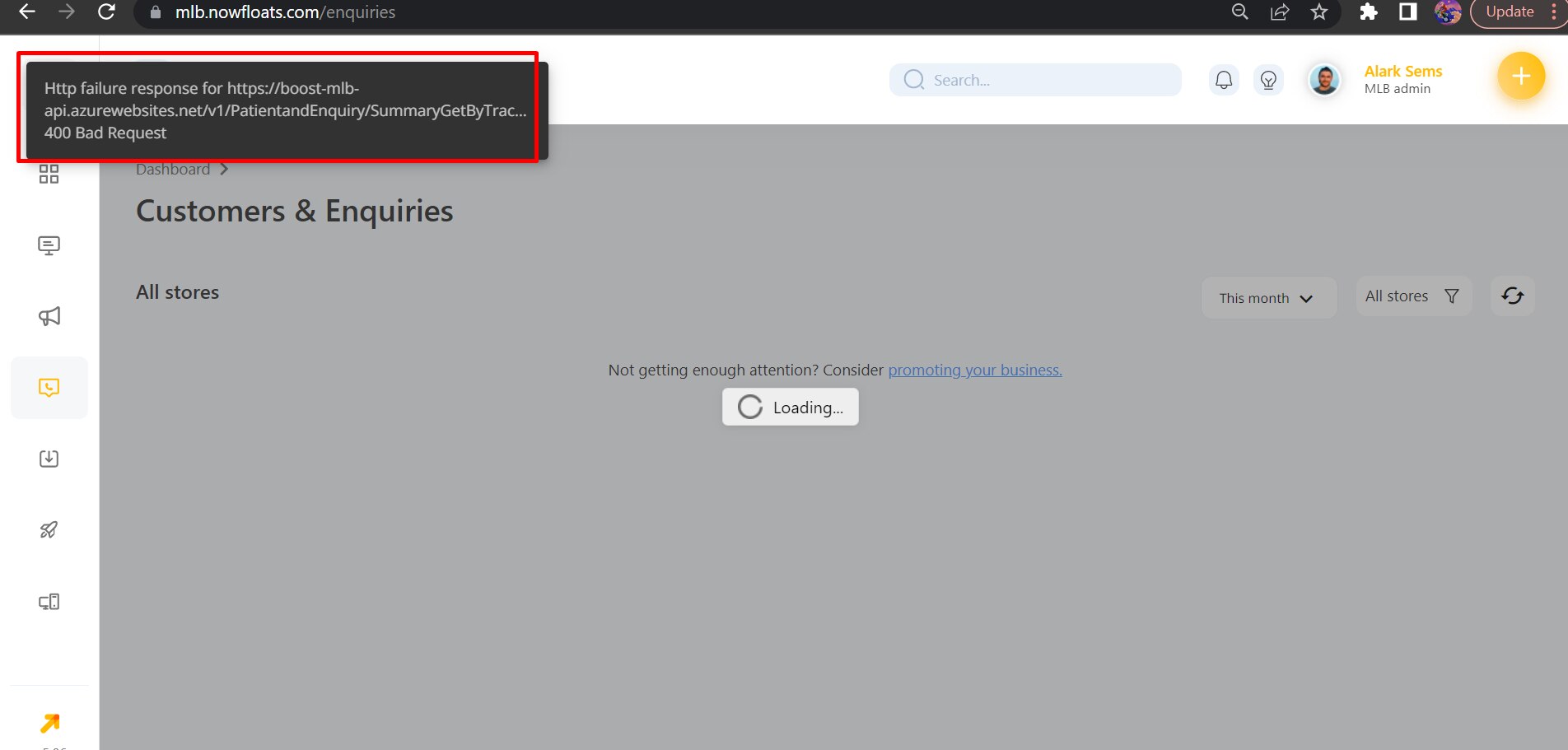
Task: Open the notifications bell icon
Action: (1224, 80)
